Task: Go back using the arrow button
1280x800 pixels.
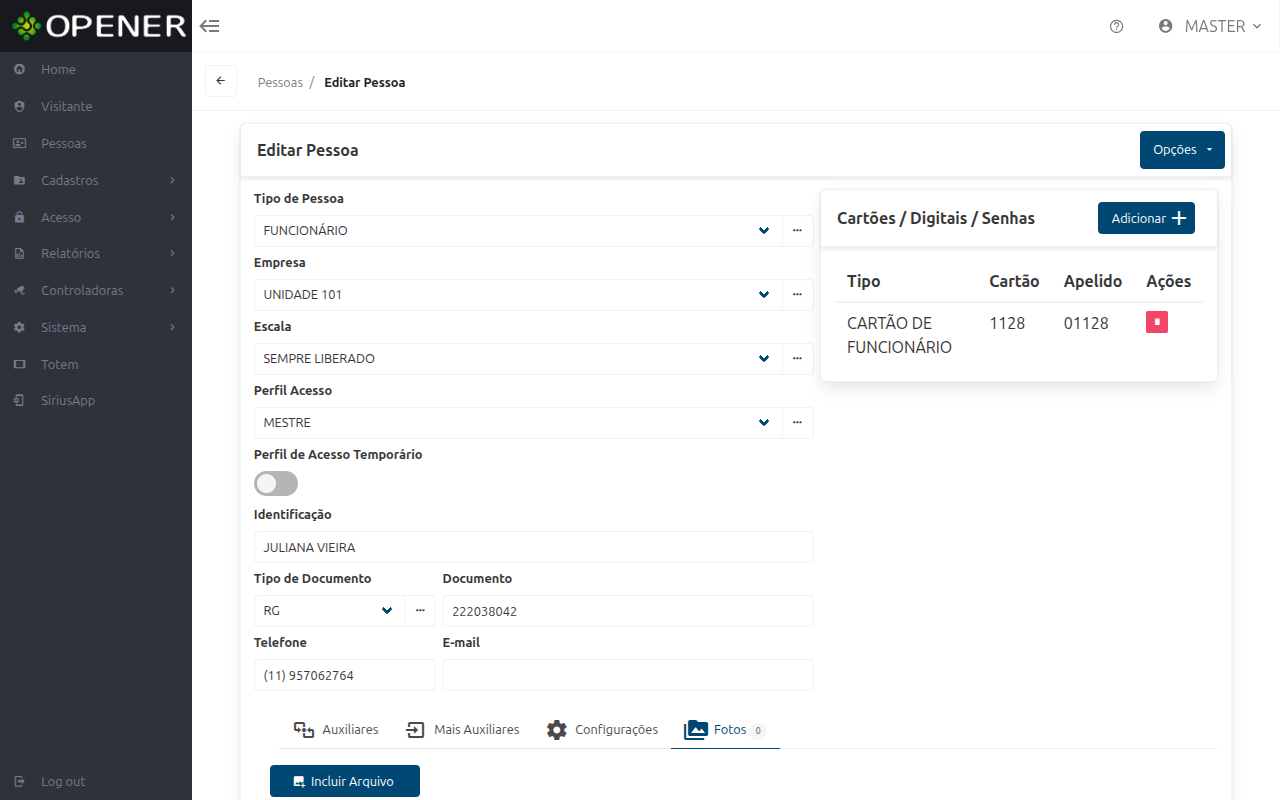Action: pyautogui.click(x=221, y=81)
